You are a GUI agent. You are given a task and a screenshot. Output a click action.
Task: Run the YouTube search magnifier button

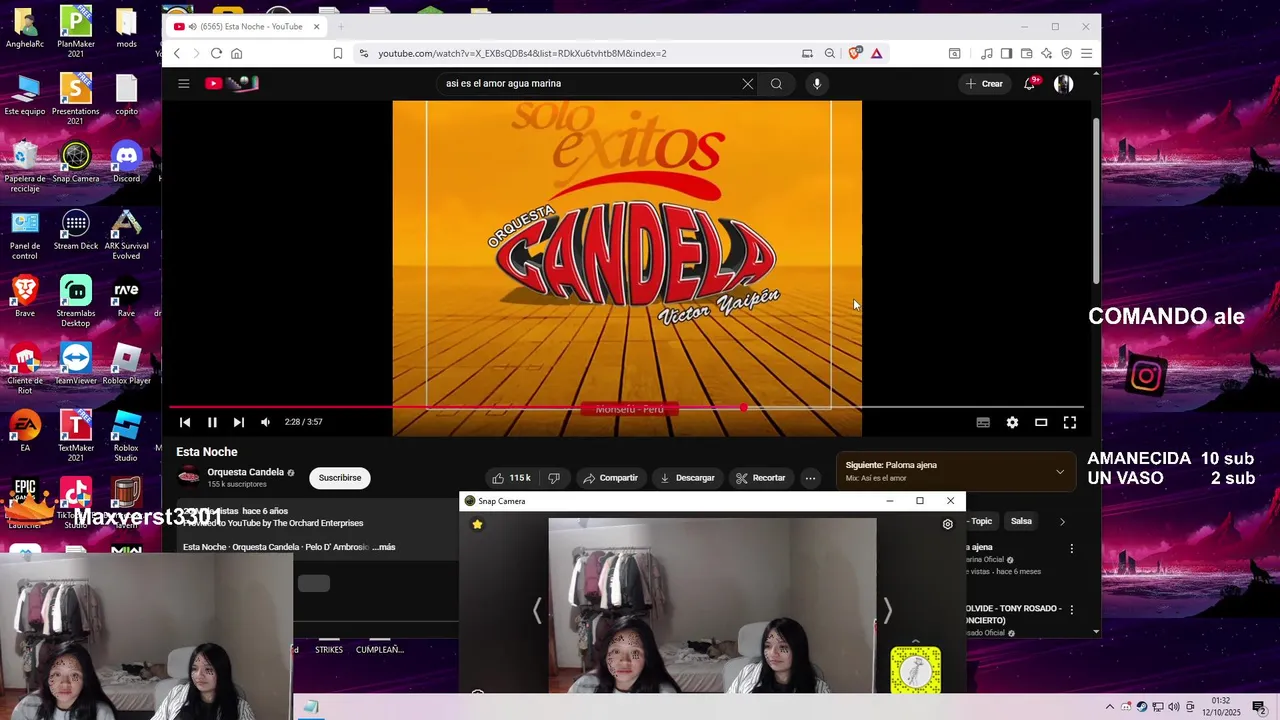tap(776, 84)
